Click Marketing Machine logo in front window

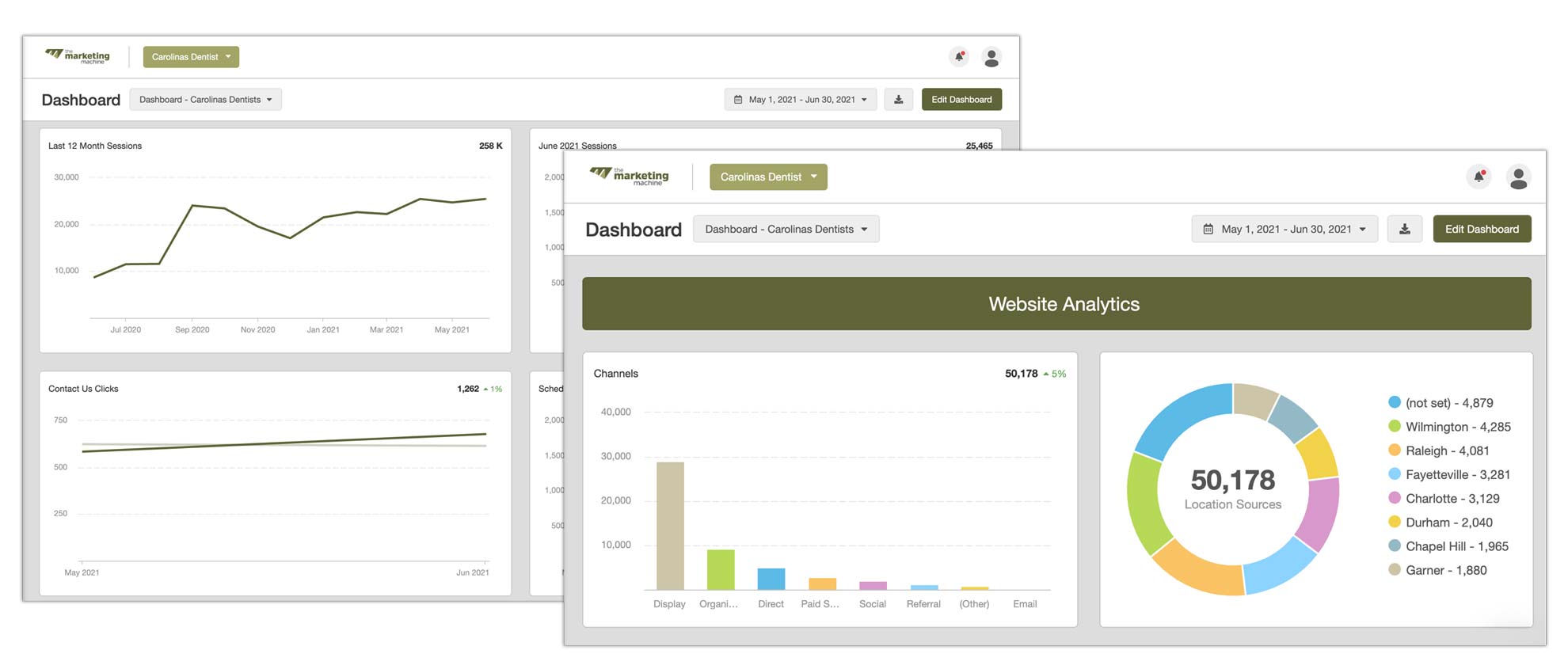[x=629, y=176]
